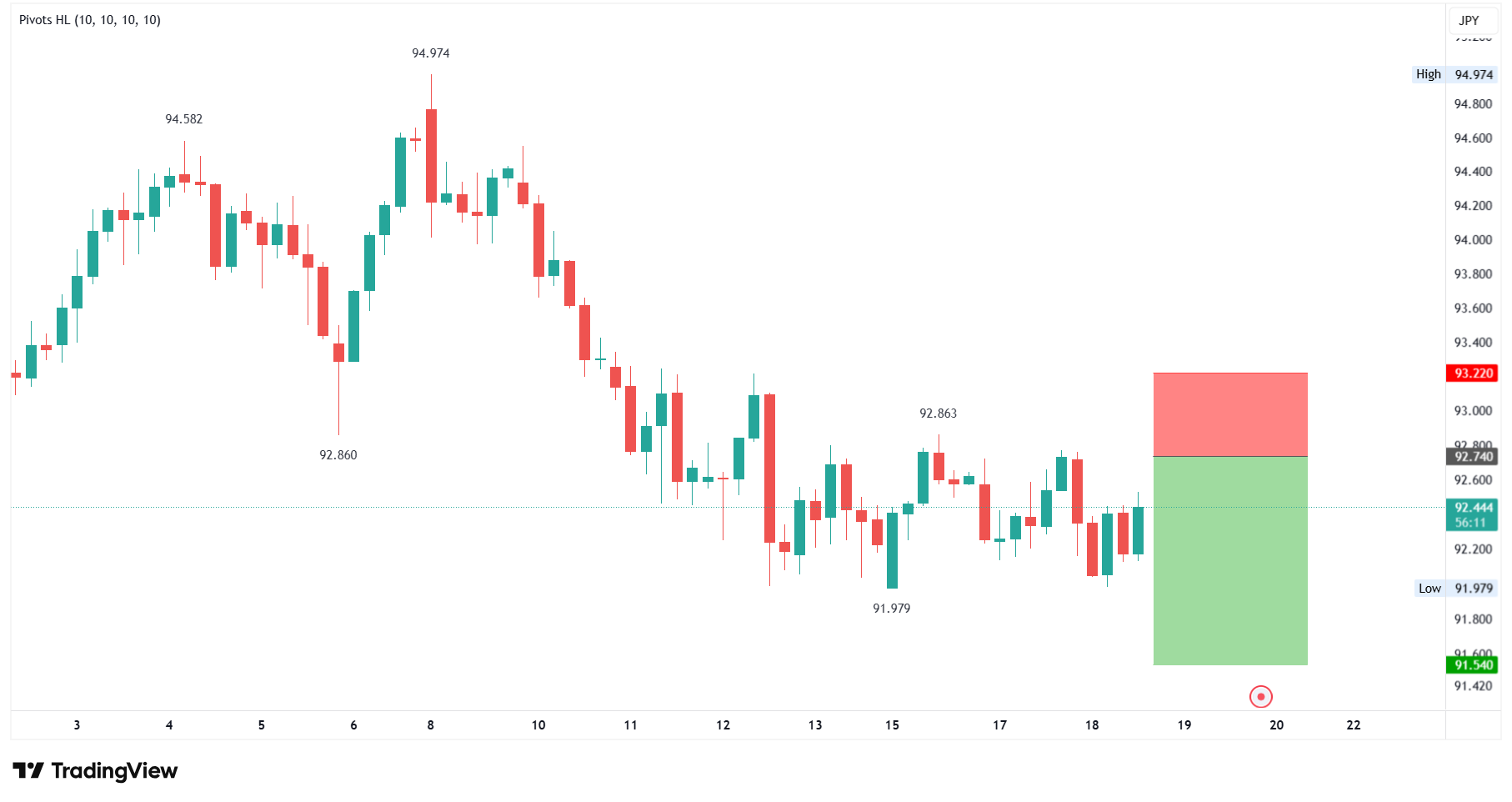Click the 94.974 pivot high label

(431, 53)
